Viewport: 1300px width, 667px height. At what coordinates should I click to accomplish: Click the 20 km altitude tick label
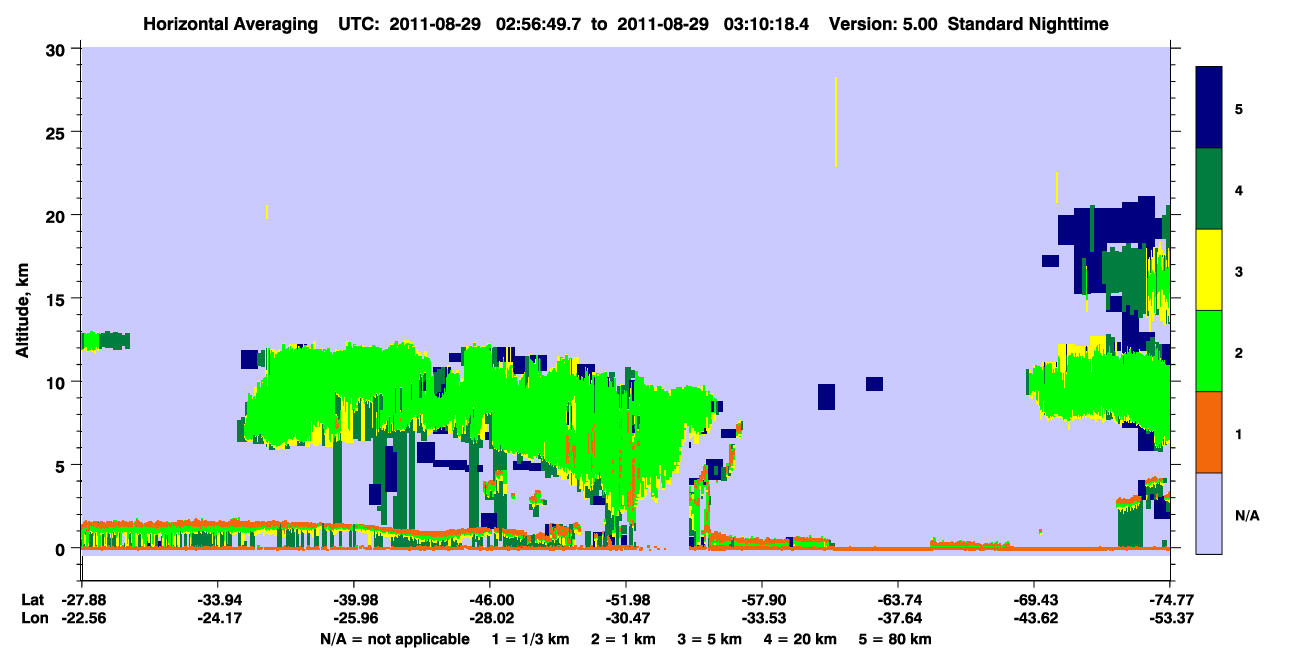58,215
